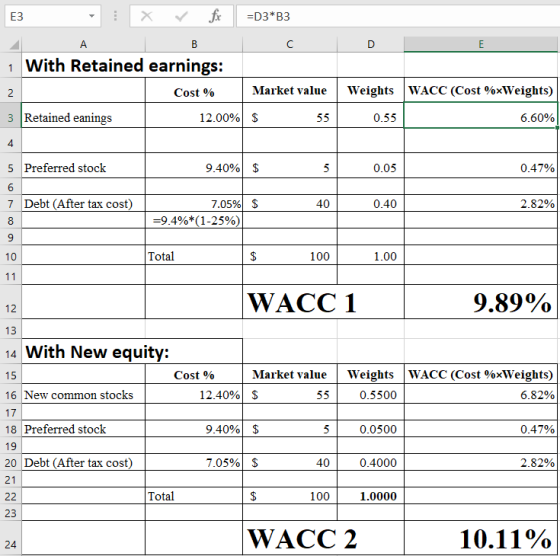Select column C header
This screenshot has width=560, height=556.
tap(290, 45)
